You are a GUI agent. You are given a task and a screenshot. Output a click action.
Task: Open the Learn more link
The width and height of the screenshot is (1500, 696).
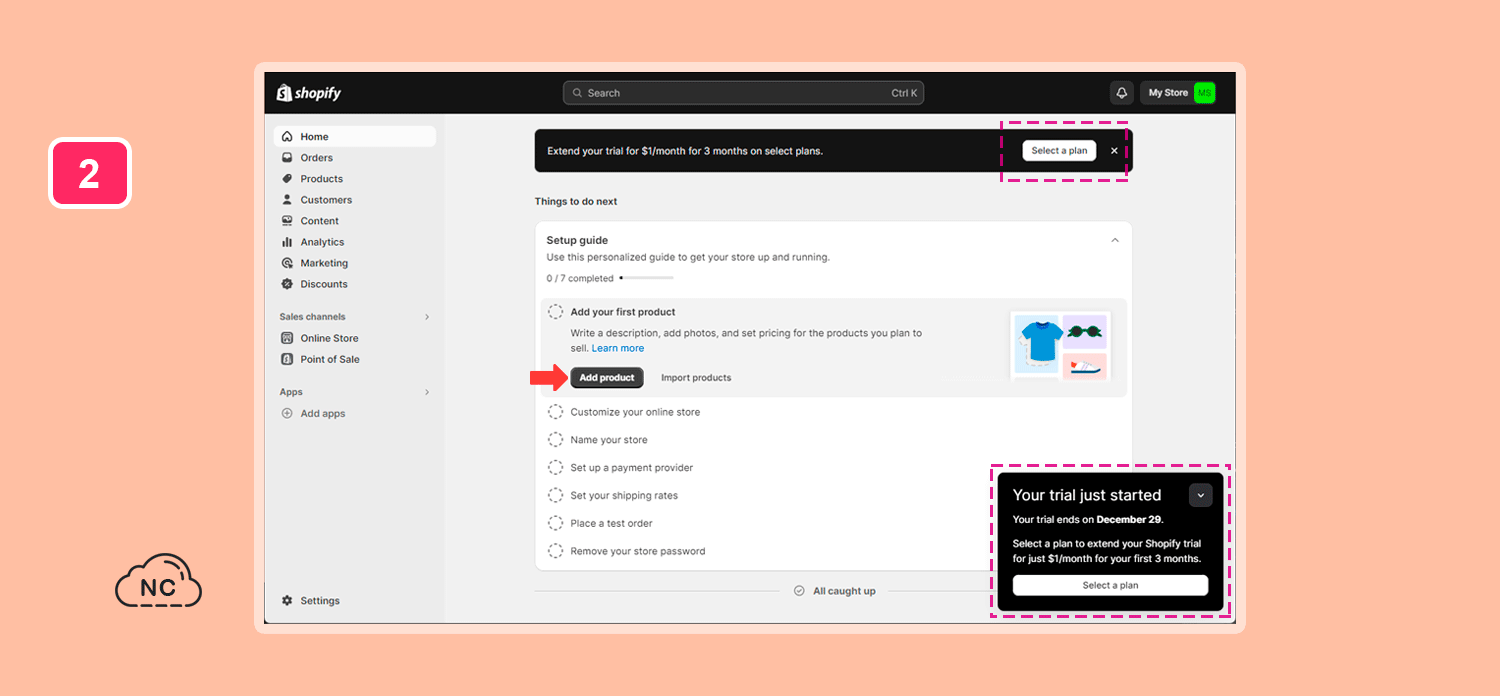point(618,348)
